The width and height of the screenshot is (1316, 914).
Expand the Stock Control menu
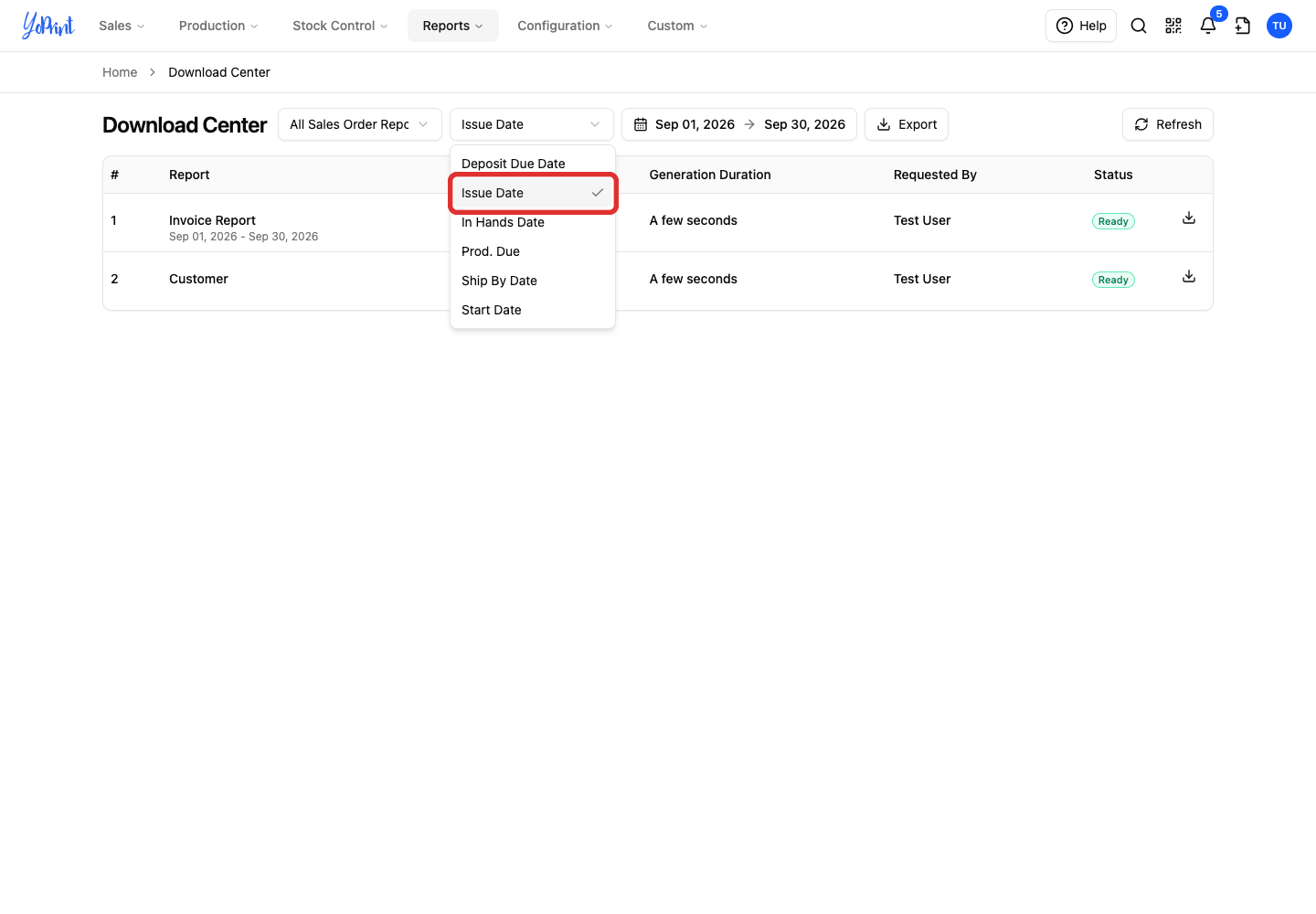pyautogui.click(x=340, y=26)
